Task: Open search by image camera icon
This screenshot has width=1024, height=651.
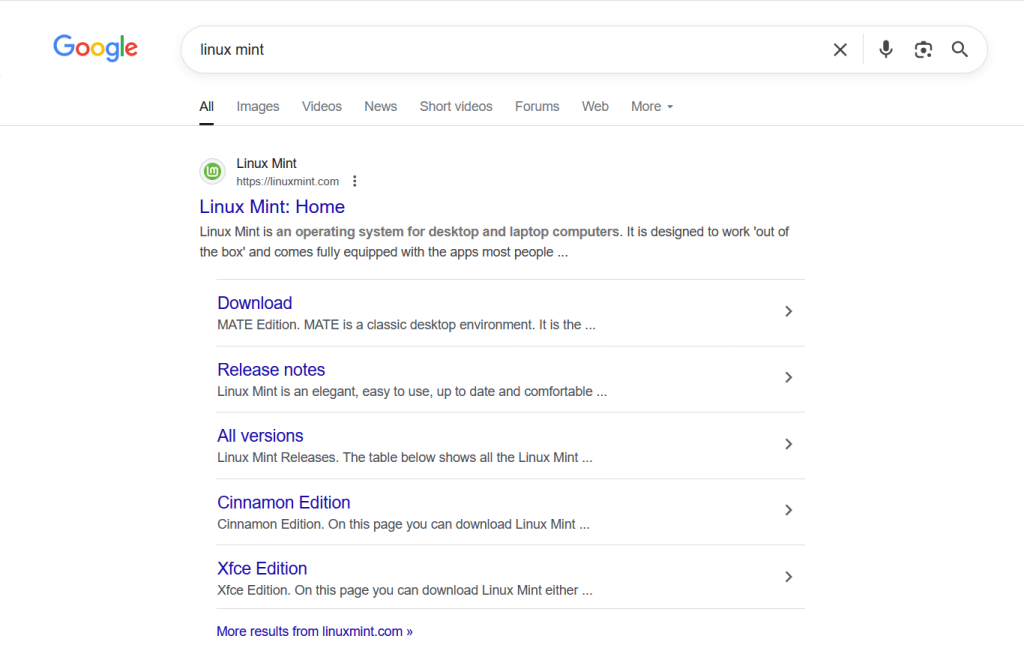Action: click(923, 50)
